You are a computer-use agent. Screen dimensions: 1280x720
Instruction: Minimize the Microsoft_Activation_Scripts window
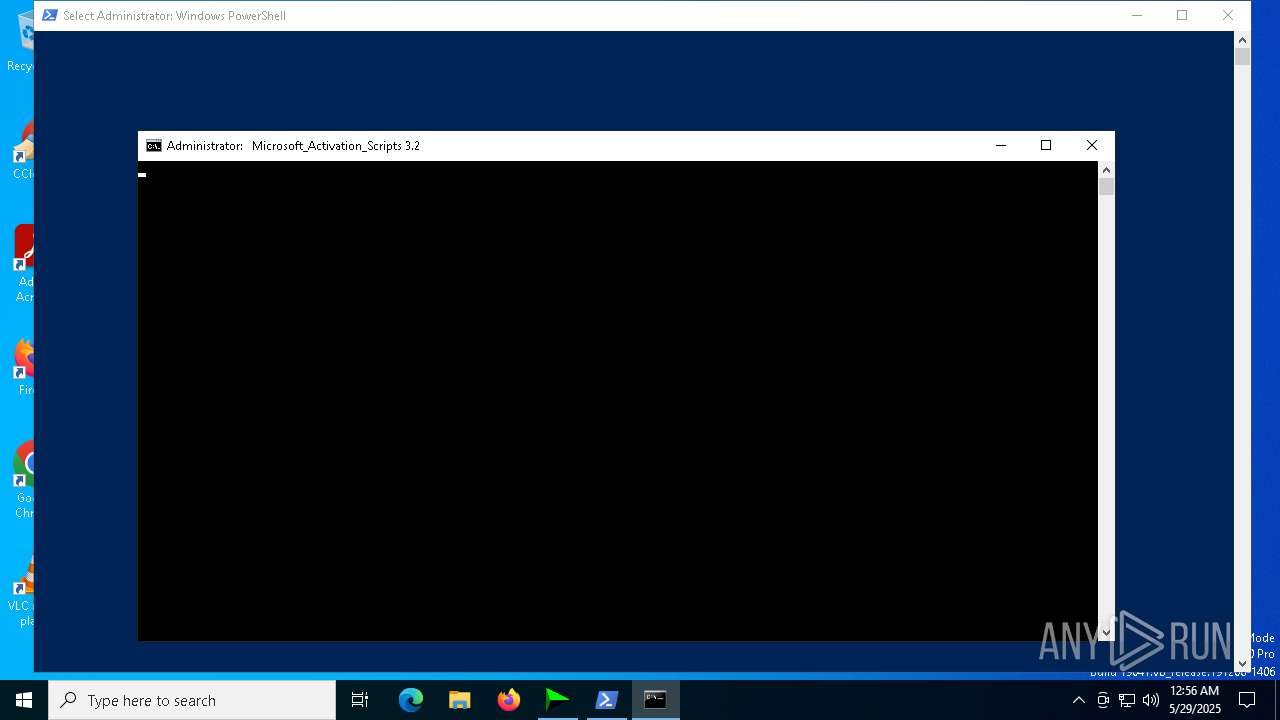click(x=1000, y=145)
